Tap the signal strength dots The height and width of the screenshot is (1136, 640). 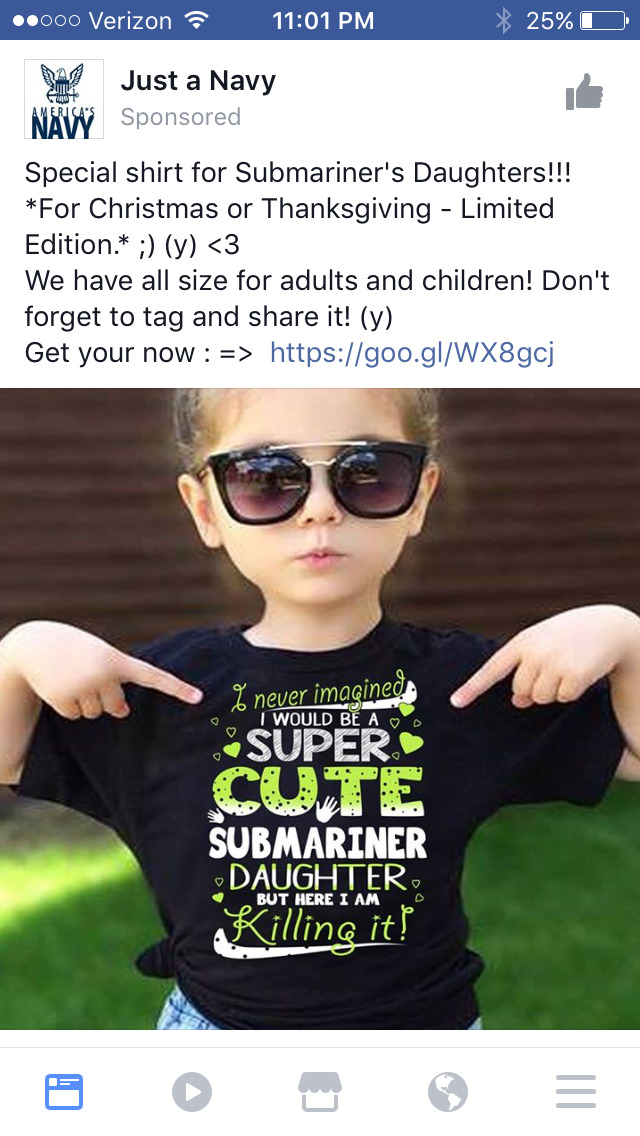point(46,20)
